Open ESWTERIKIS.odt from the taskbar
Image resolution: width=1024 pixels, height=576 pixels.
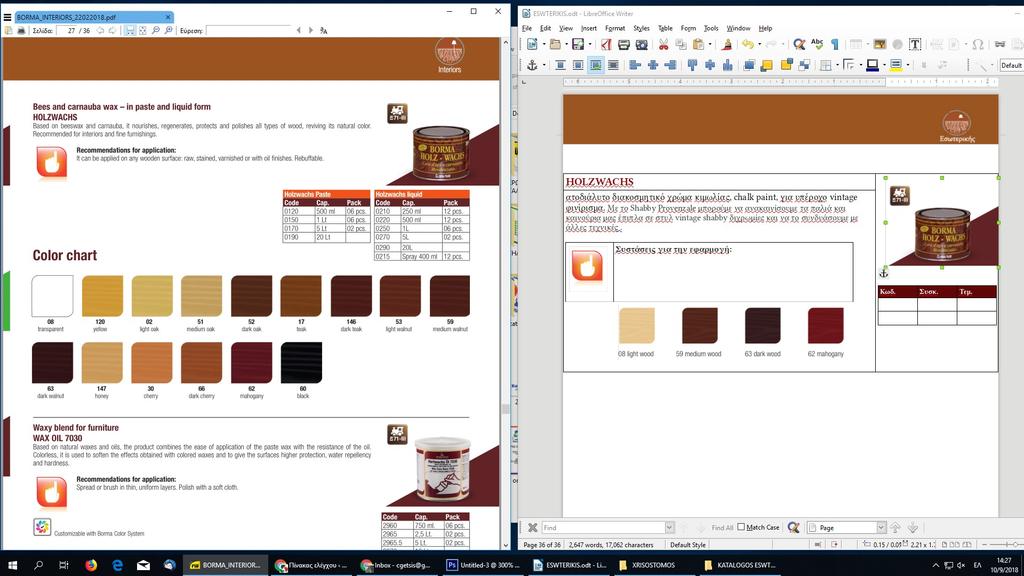(570, 565)
